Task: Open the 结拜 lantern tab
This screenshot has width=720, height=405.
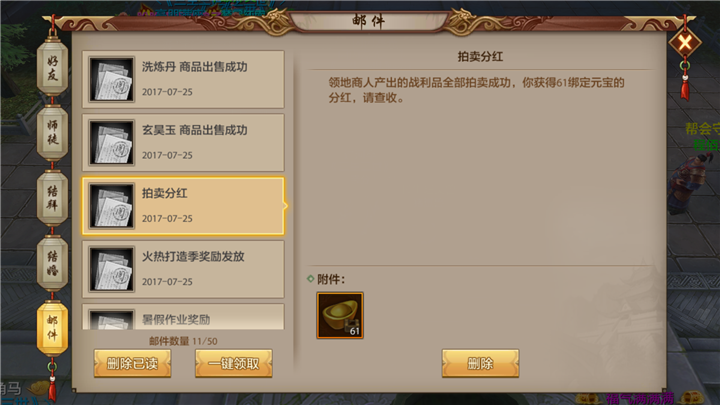Action: pyautogui.click(x=52, y=198)
